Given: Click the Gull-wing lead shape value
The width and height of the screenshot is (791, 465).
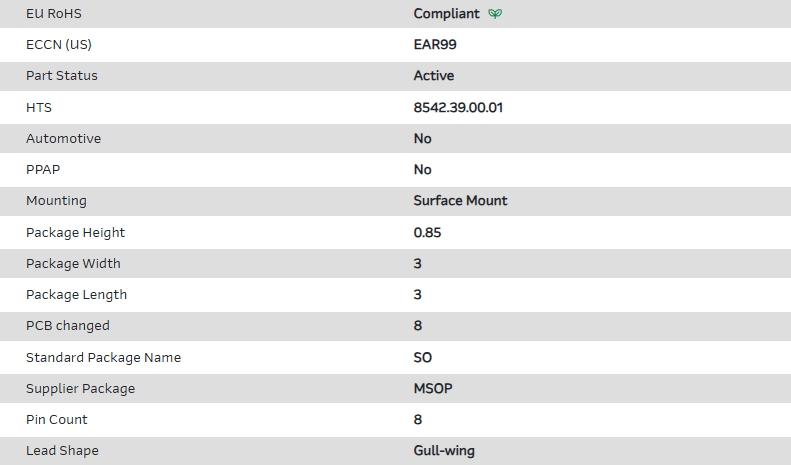Looking at the screenshot, I should click(x=444, y=451).
